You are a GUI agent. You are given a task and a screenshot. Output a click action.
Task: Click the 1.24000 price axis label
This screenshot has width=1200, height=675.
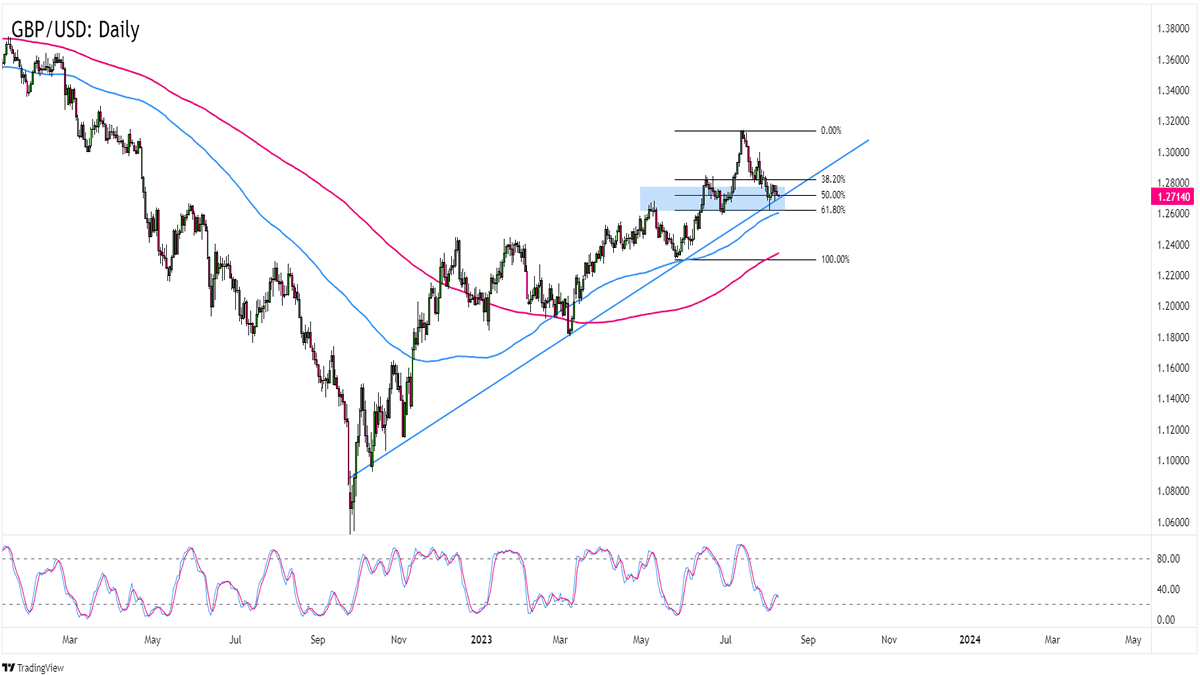(x=1171, y=245)
